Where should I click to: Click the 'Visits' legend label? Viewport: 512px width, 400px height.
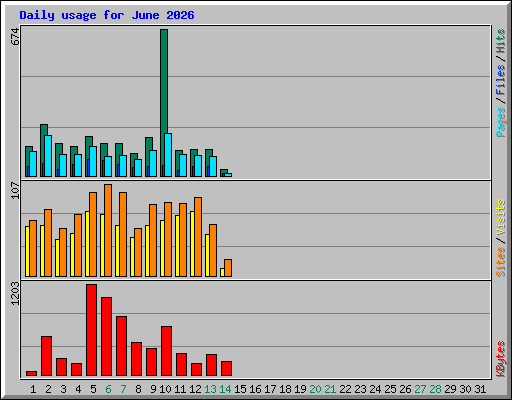[x=501, y=218]
